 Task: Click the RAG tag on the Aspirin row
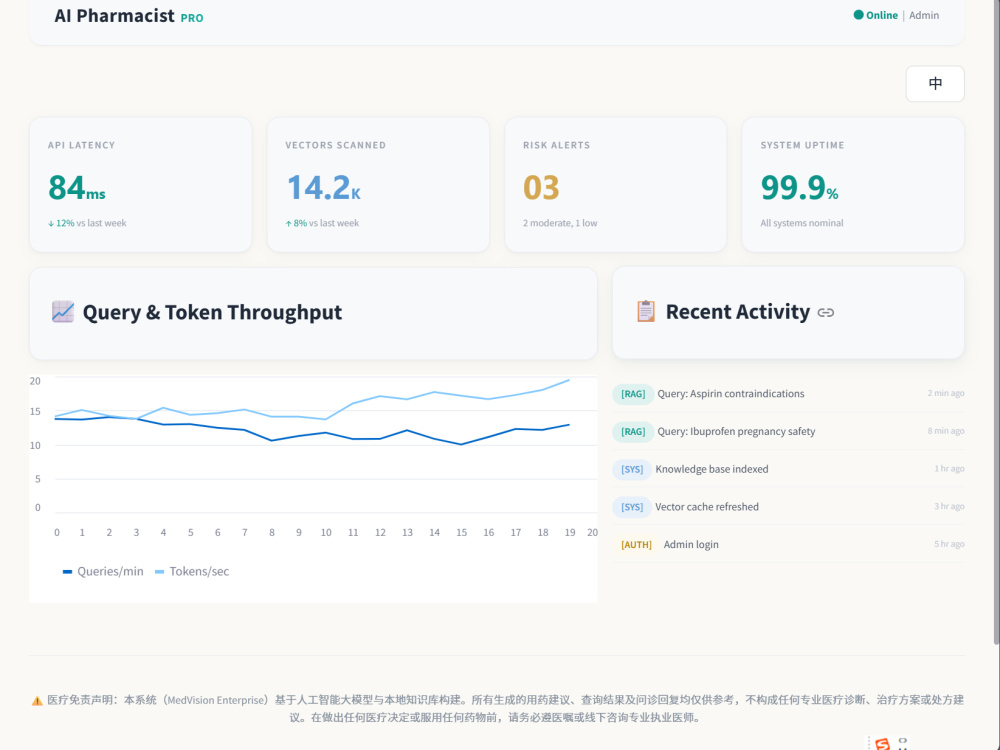(x=633, y=394)
